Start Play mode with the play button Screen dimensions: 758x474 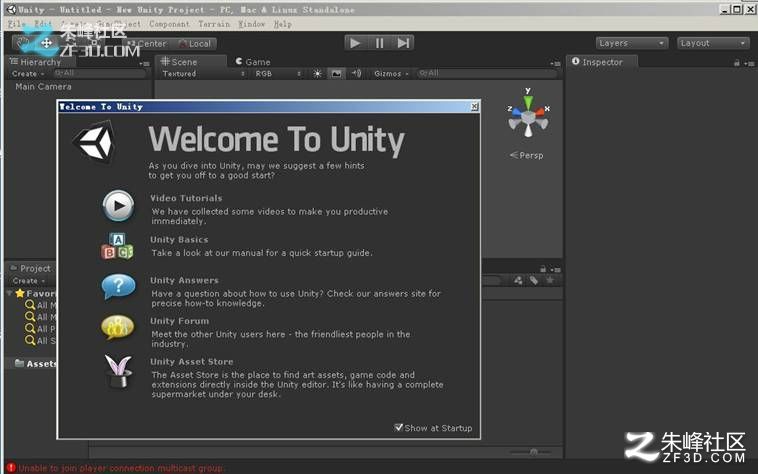point(355,43)
